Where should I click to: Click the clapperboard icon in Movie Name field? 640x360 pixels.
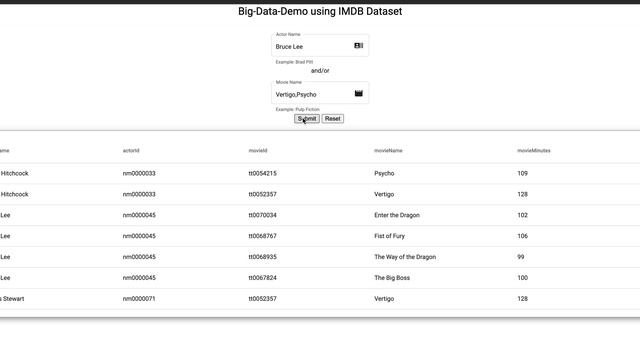358,93
